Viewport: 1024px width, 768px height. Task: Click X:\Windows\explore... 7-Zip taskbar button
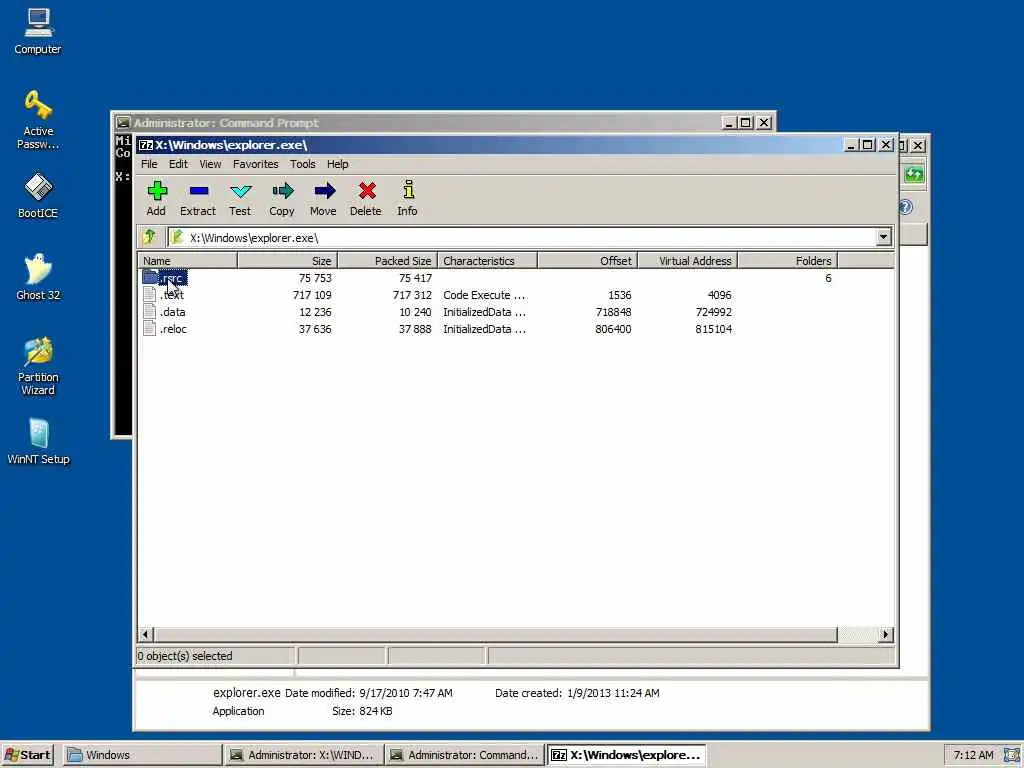click(x=626, y=755)
